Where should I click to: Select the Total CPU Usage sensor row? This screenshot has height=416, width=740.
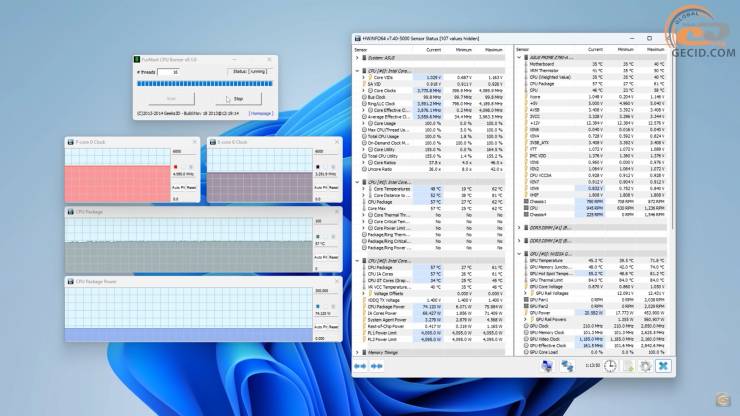pos(431,136)
